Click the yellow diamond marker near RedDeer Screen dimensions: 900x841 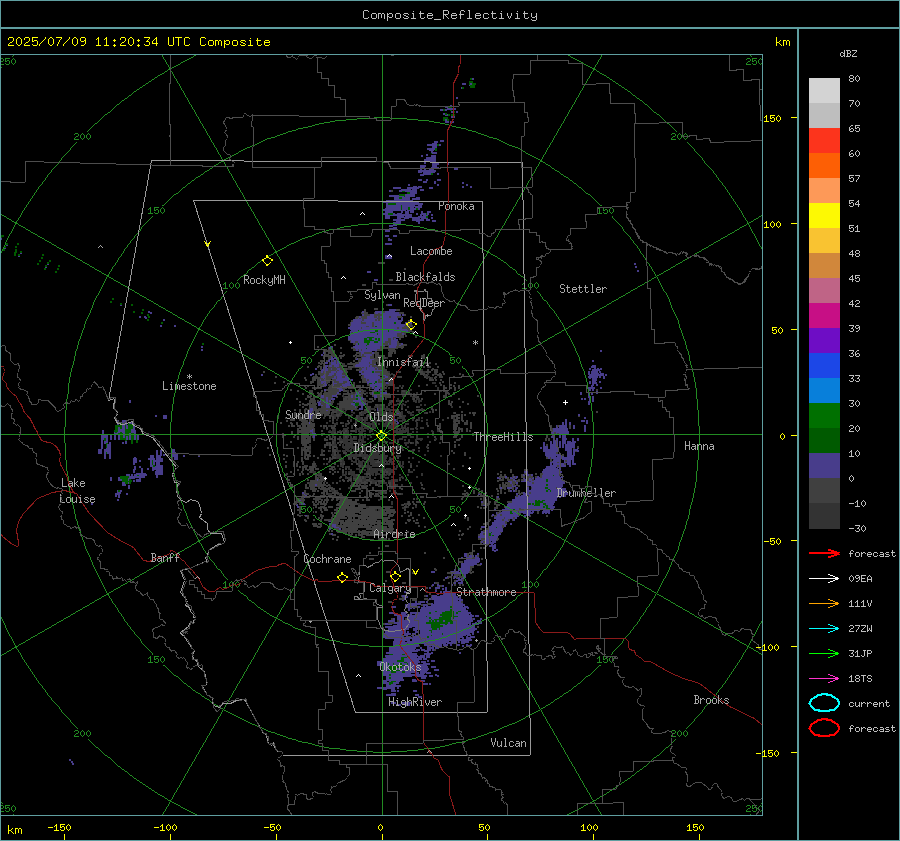click(x=411, y=325)
